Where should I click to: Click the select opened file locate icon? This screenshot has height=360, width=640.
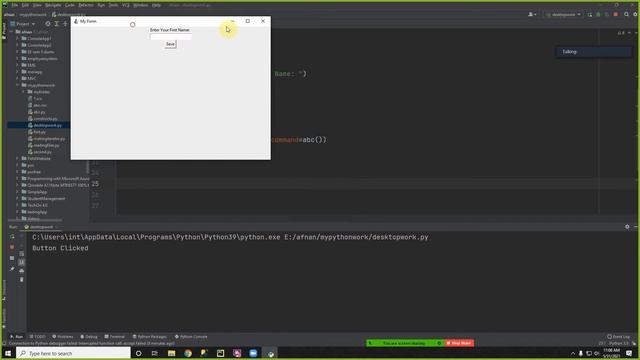[x=48, y=24]
